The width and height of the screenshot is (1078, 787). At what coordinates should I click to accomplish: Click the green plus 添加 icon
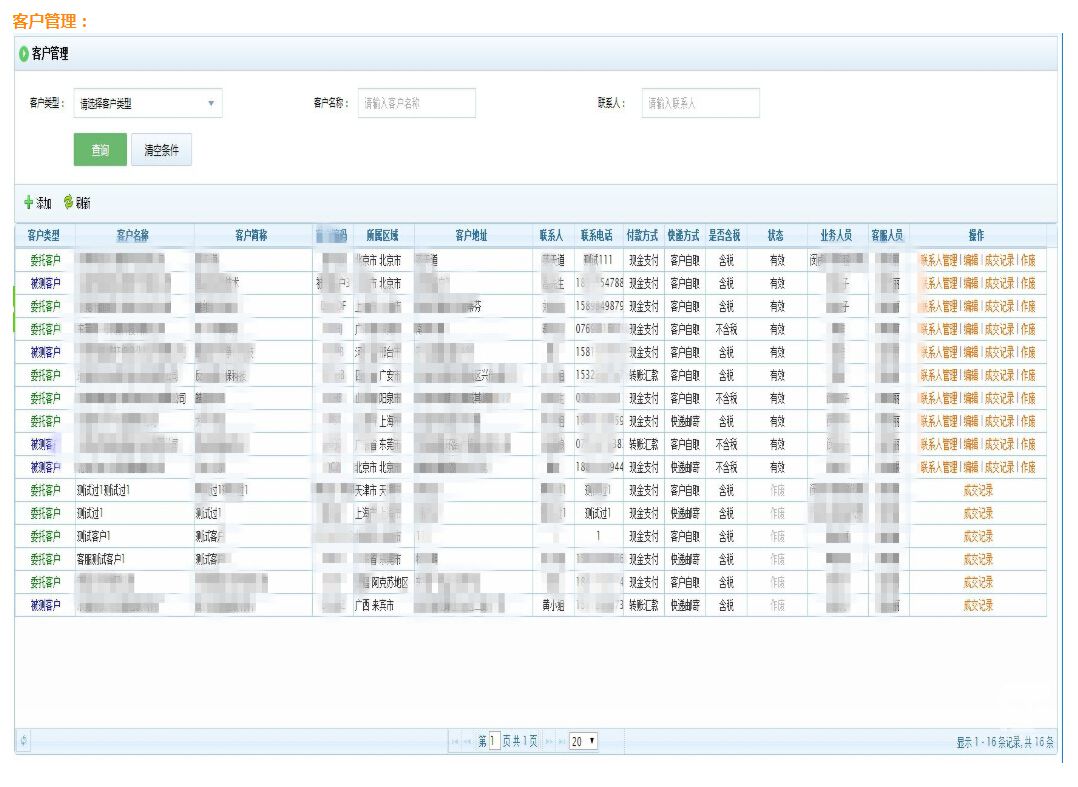pos(28,203)
